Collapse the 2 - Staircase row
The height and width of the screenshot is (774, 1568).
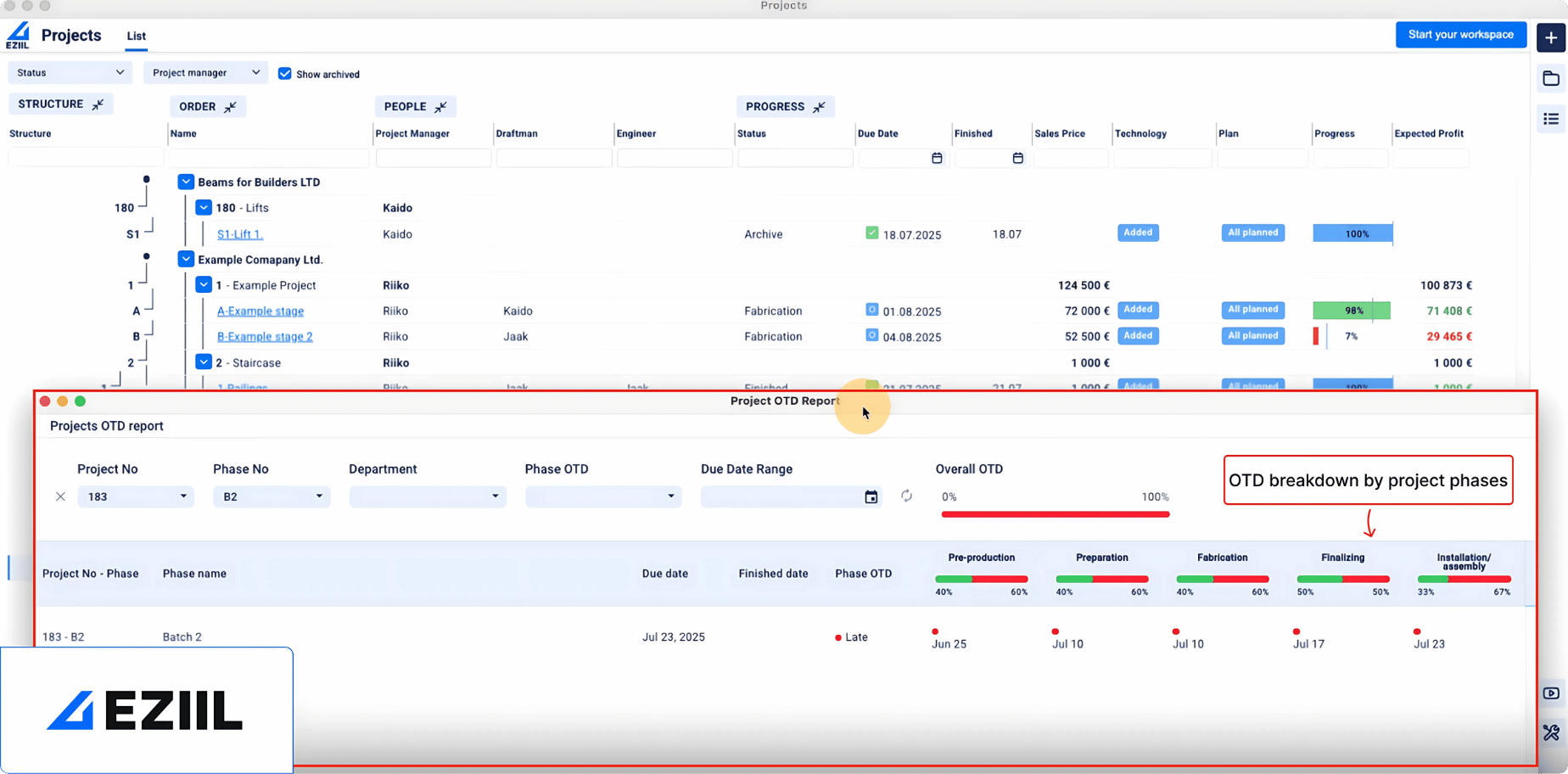pyautogui.click(x=204, y=362)
